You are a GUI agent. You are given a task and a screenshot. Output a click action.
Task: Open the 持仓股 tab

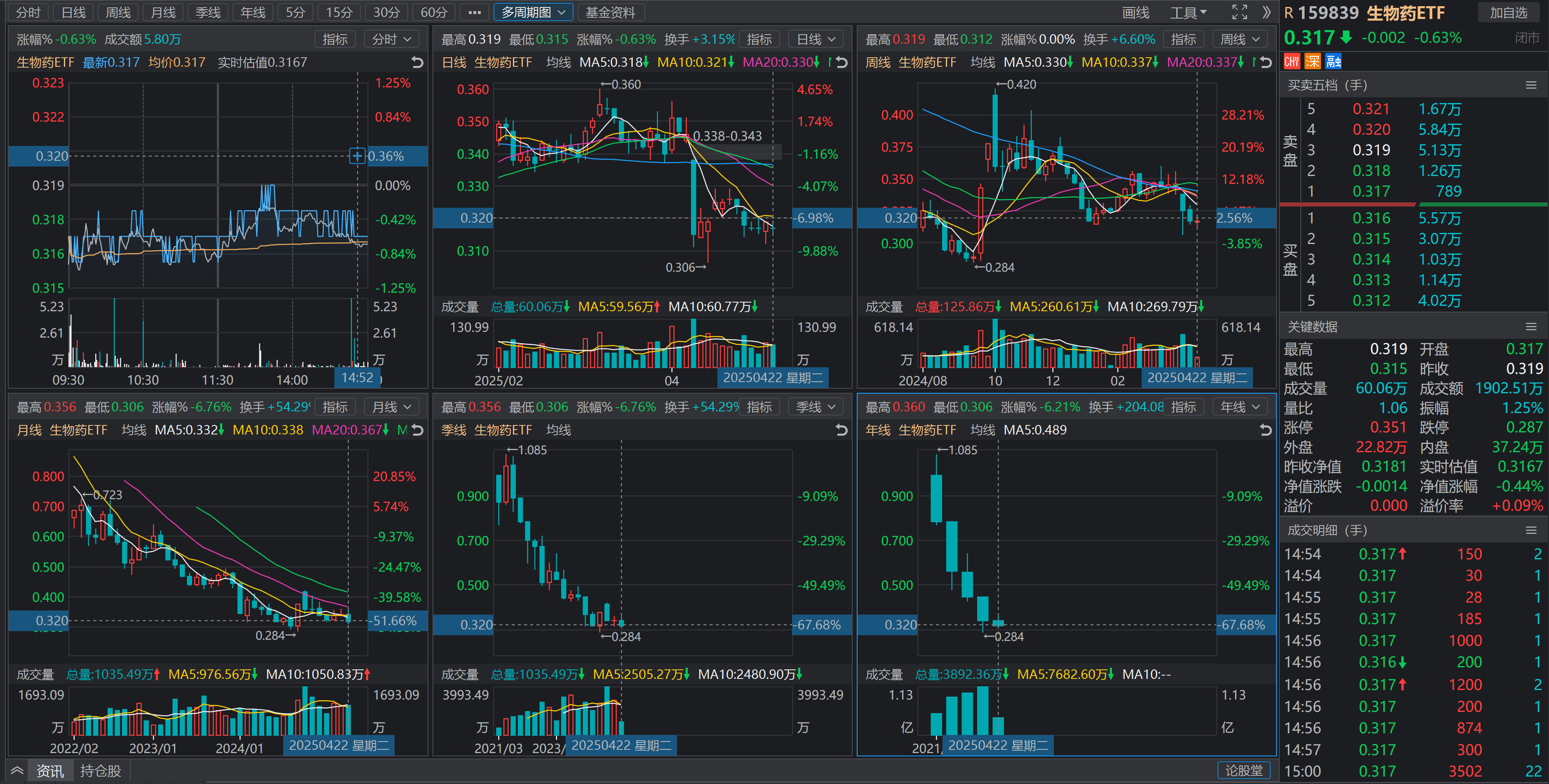[x=101, y=770]
